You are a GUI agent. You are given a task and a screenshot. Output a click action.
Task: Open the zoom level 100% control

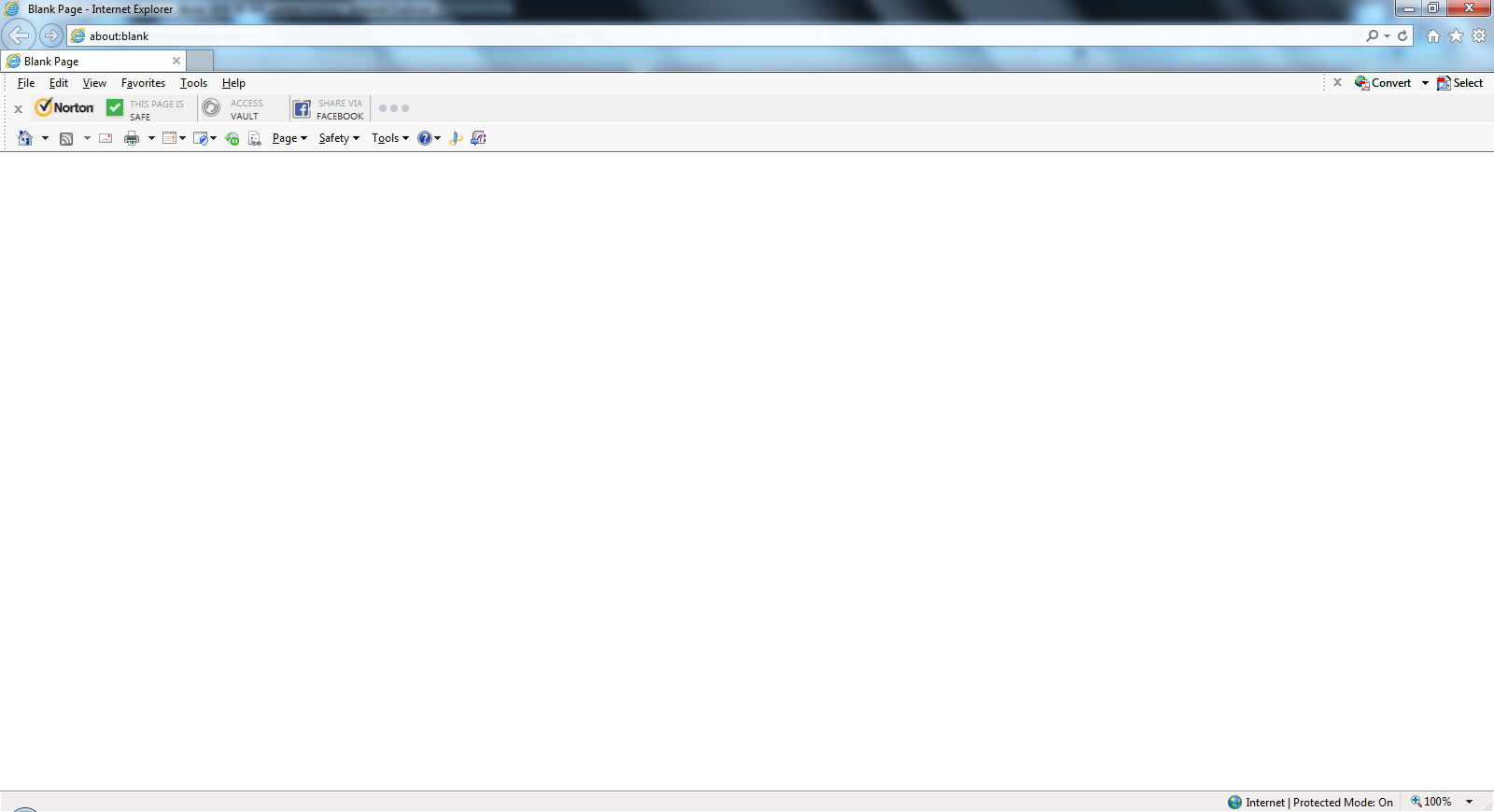pyautogui.click(x=1442, y=802)
